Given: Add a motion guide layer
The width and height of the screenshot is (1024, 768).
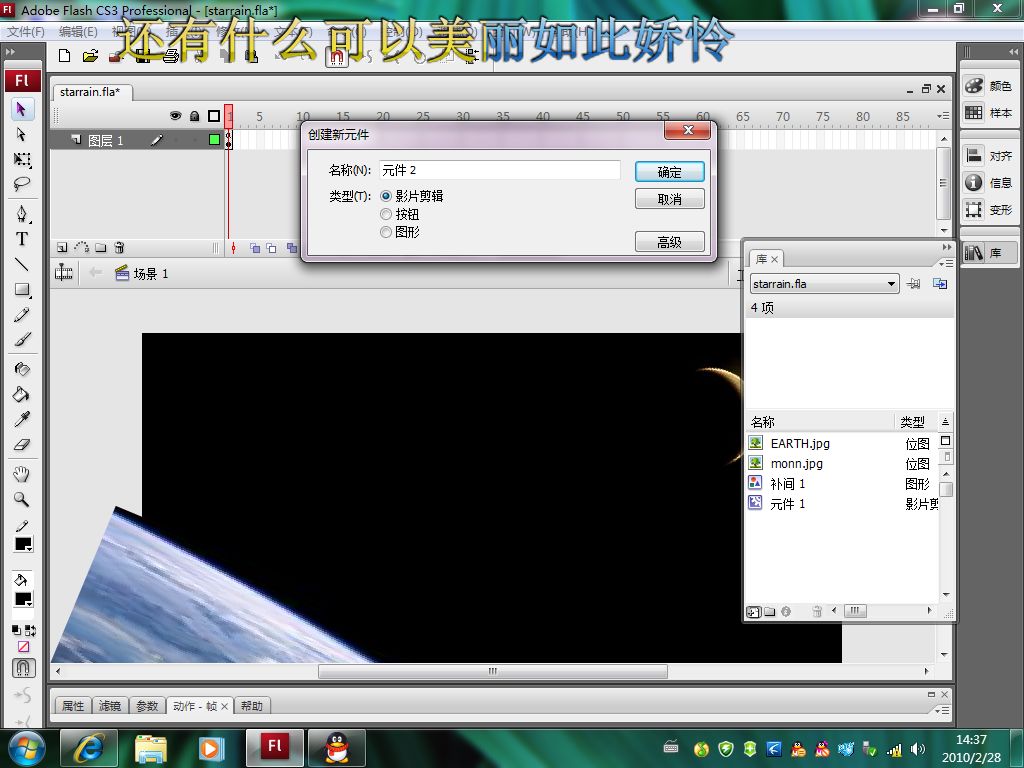Looking at the screenshot, I should 82,248.
